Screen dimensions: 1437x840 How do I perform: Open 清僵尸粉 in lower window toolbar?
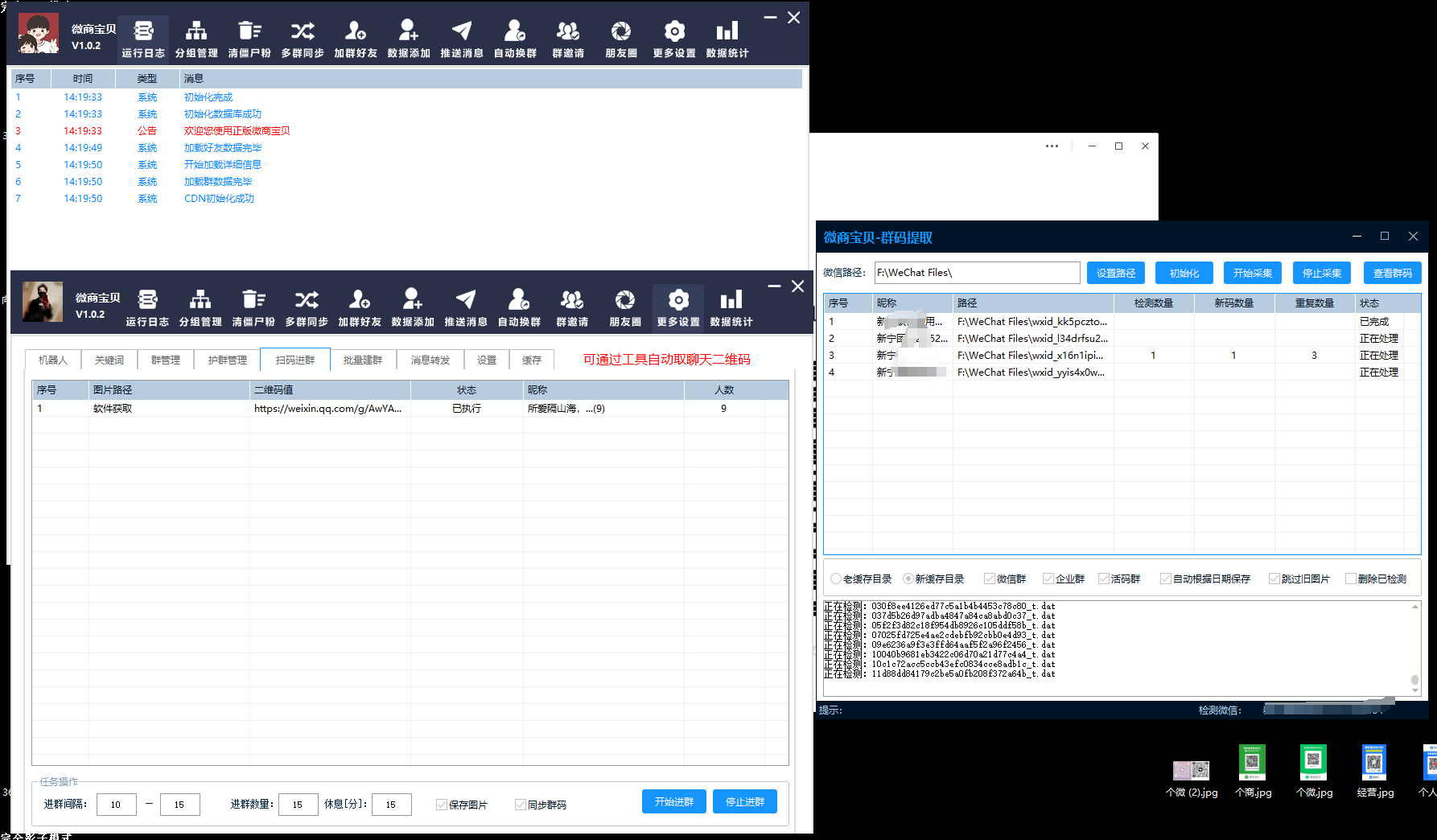tap(253, 308)
